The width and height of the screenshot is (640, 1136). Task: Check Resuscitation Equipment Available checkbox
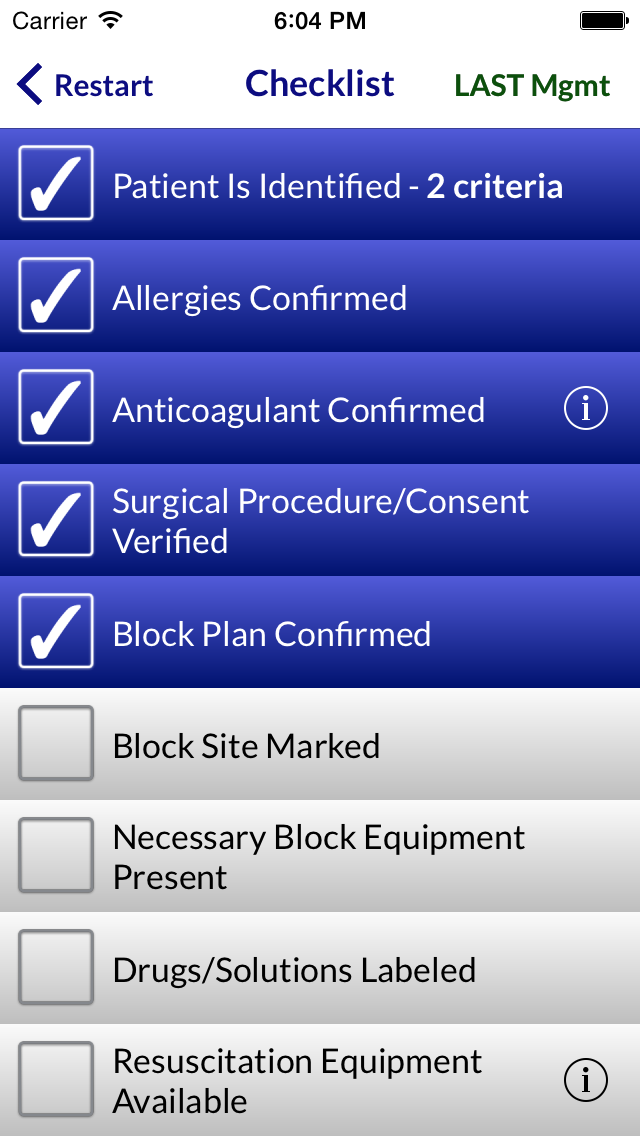[x=56, y=1080]
